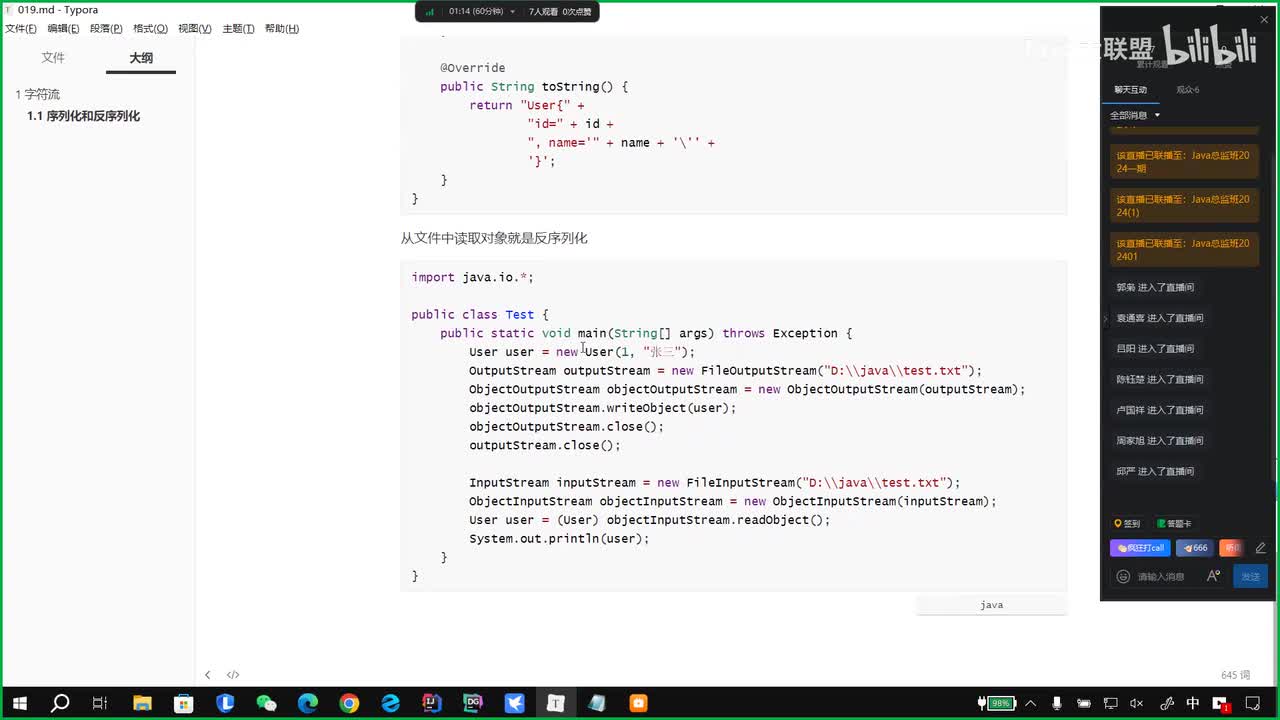The image size is (1280, 720).
Task: Open the 段落(P) menu
Action: (106, 29)
